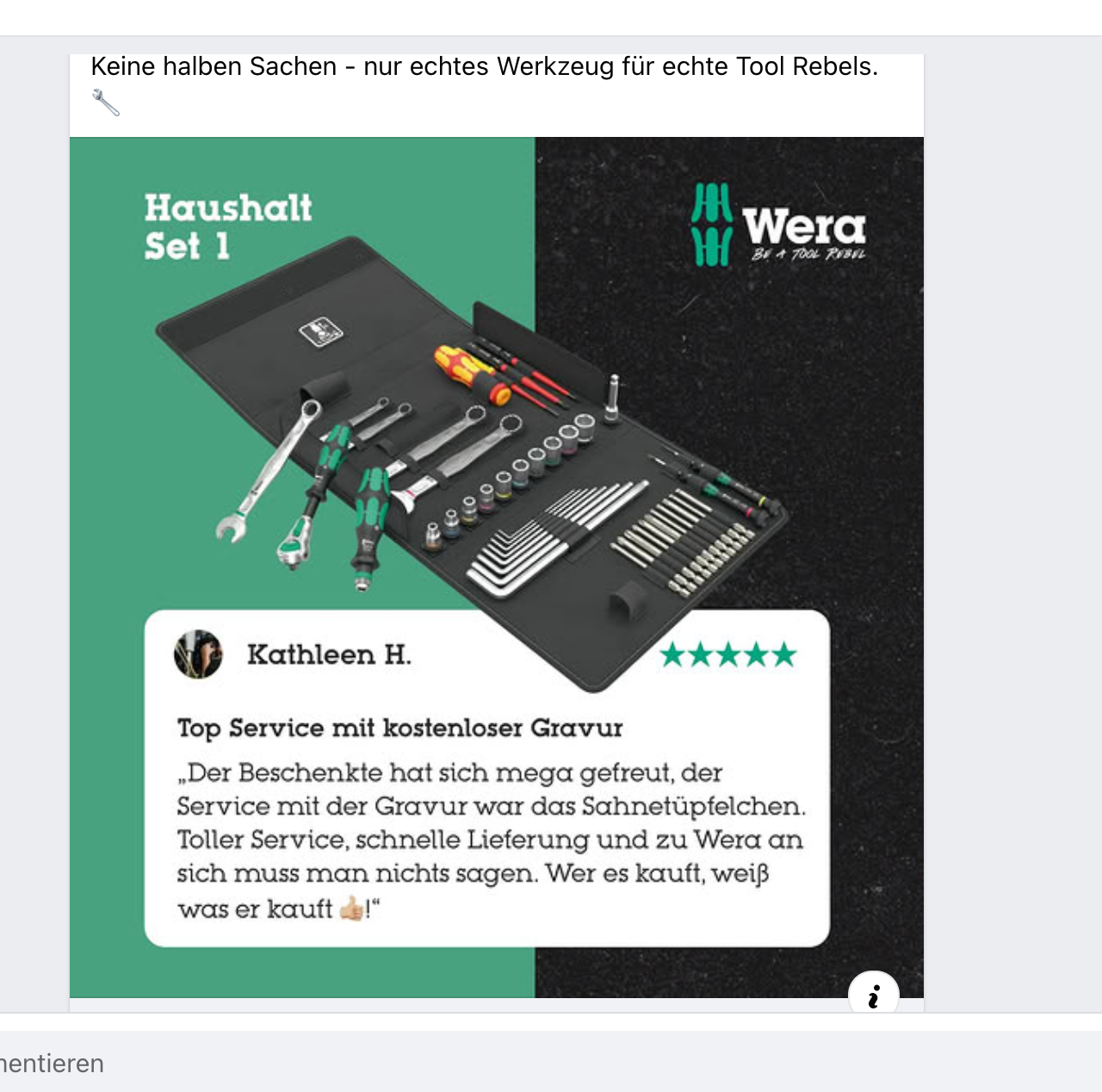Click the green Wera emblem icon
1102x1092 pixels.
click(712, 225)
